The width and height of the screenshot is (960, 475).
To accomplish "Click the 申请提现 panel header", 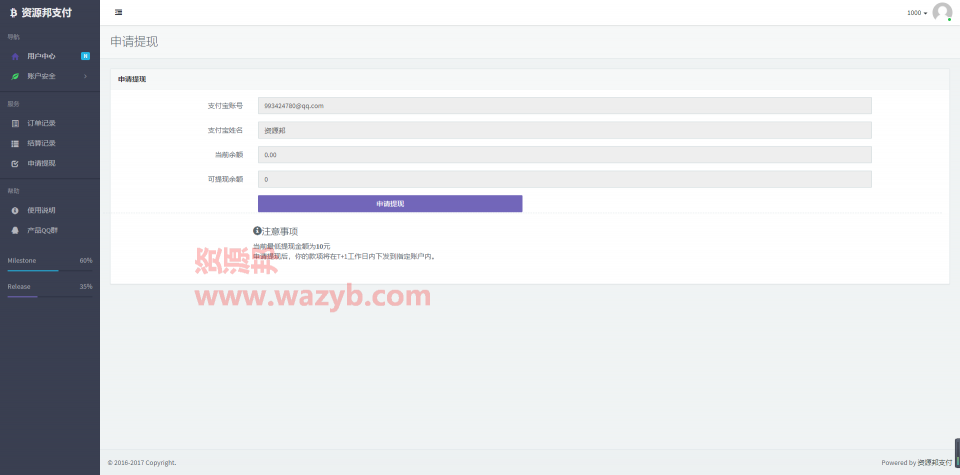I will (530, 79).
